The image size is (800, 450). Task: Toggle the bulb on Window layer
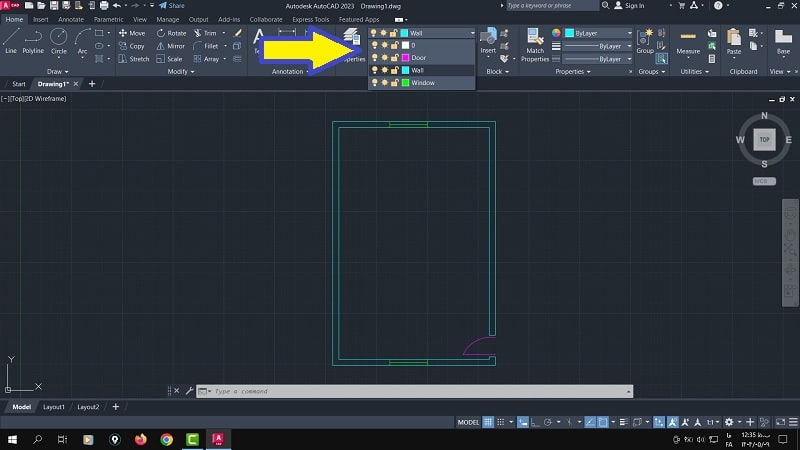(374, 83)
